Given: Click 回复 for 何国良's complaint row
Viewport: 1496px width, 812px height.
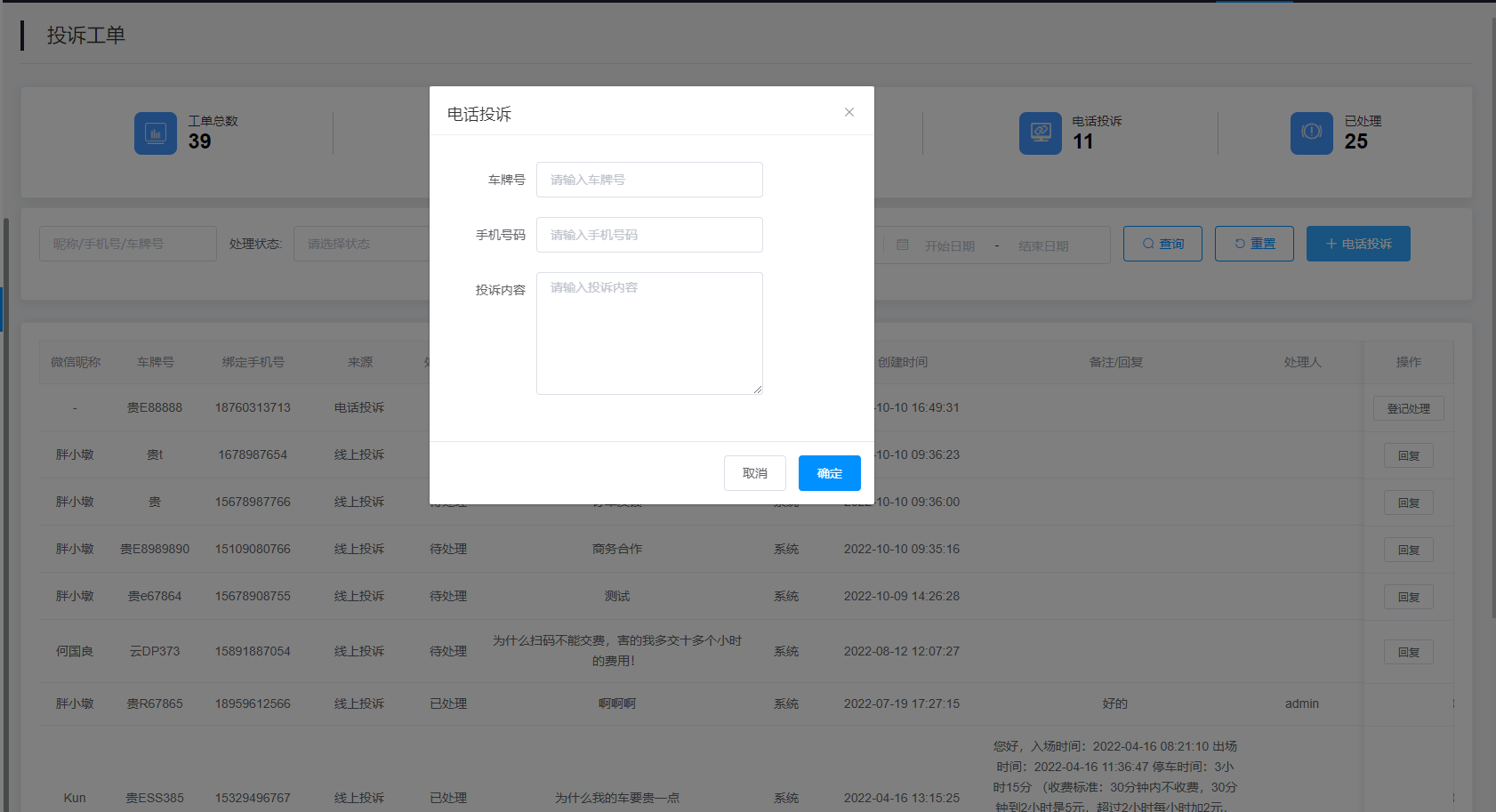Looking at the screenshot, I should coord(1408,652).
